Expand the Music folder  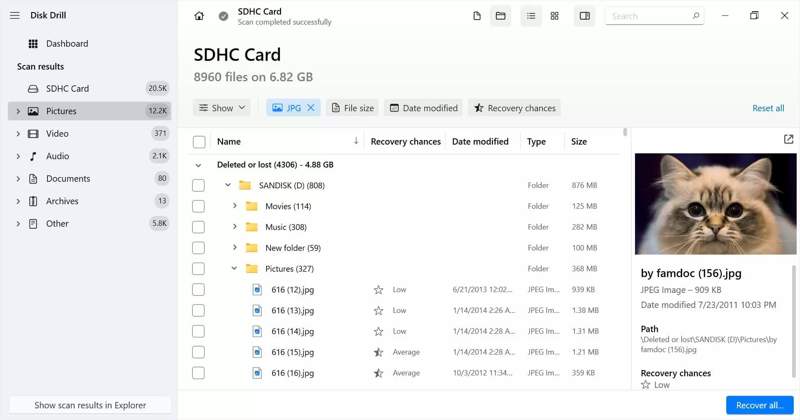(235, 227)
